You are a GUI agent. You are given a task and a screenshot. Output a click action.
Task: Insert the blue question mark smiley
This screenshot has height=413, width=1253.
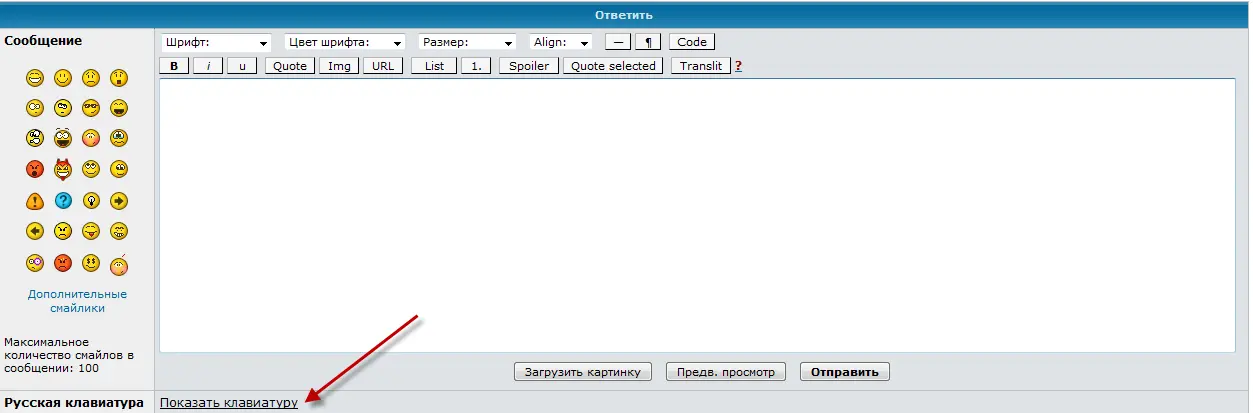(62, 201)
